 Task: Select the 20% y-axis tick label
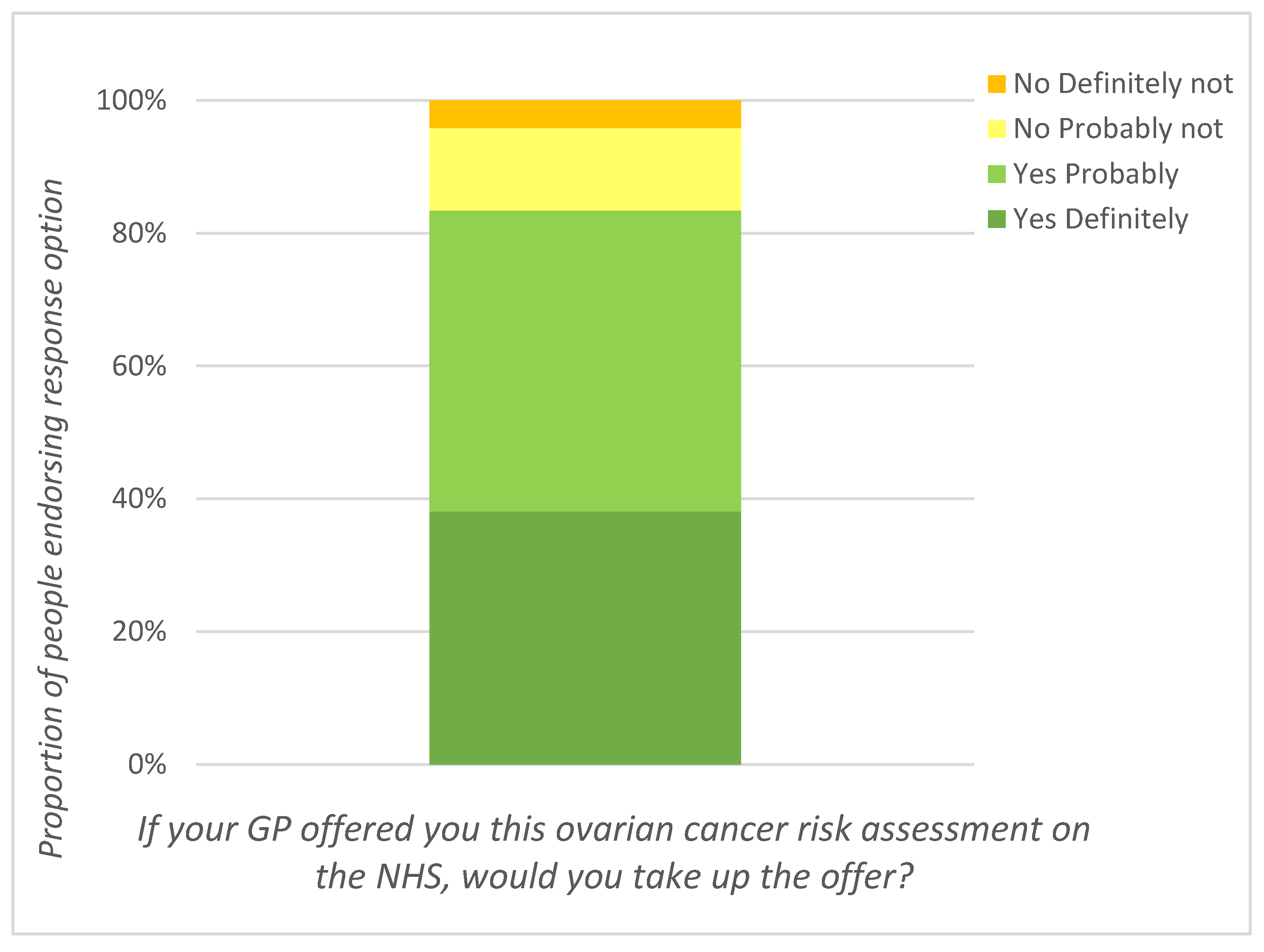[x=139, y=632]
